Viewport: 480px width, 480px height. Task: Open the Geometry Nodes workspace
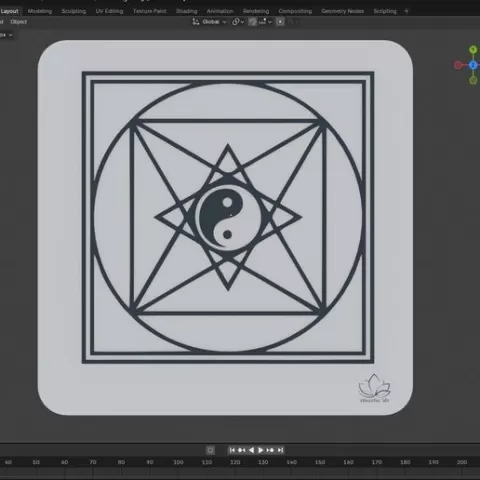coord(342,11)
